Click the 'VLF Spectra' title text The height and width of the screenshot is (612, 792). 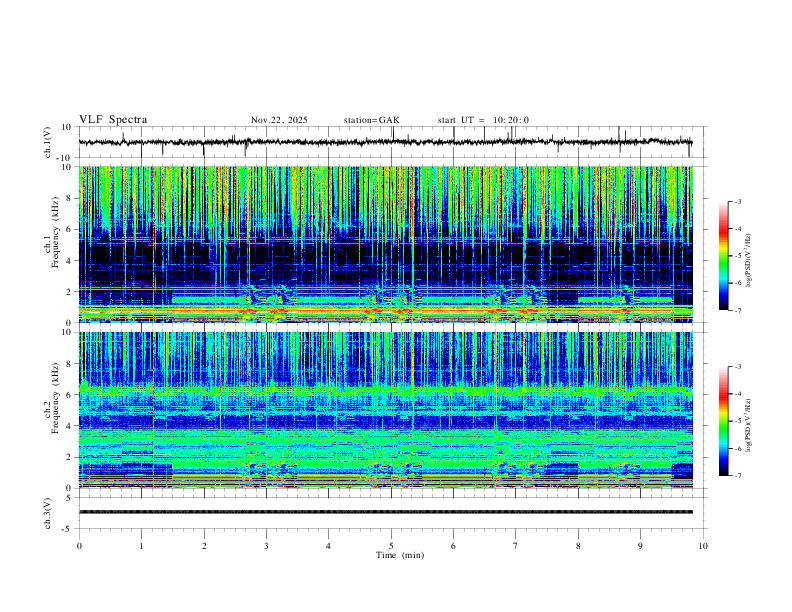coord(113,120)
